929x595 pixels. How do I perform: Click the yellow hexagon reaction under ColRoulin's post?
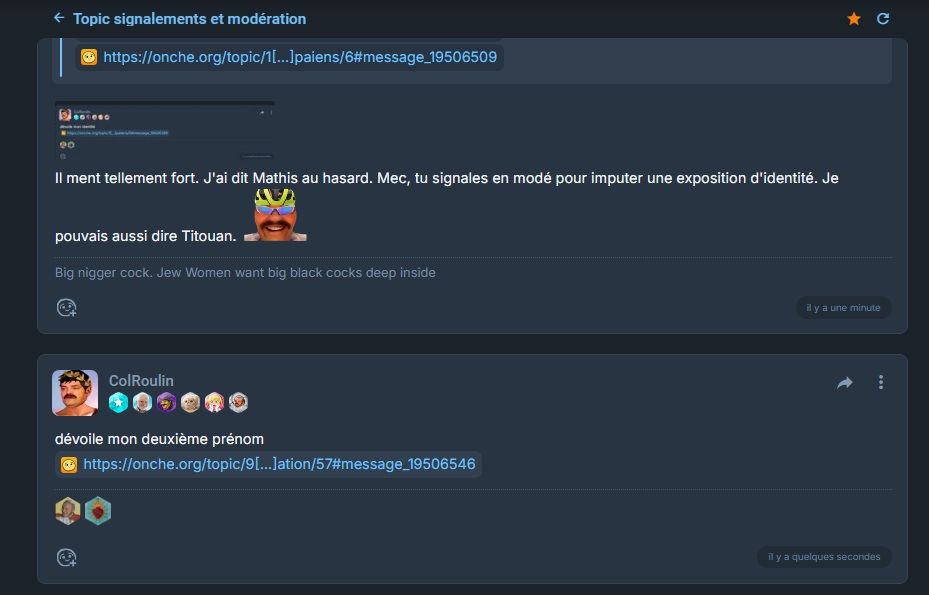(x=68, y=511)
